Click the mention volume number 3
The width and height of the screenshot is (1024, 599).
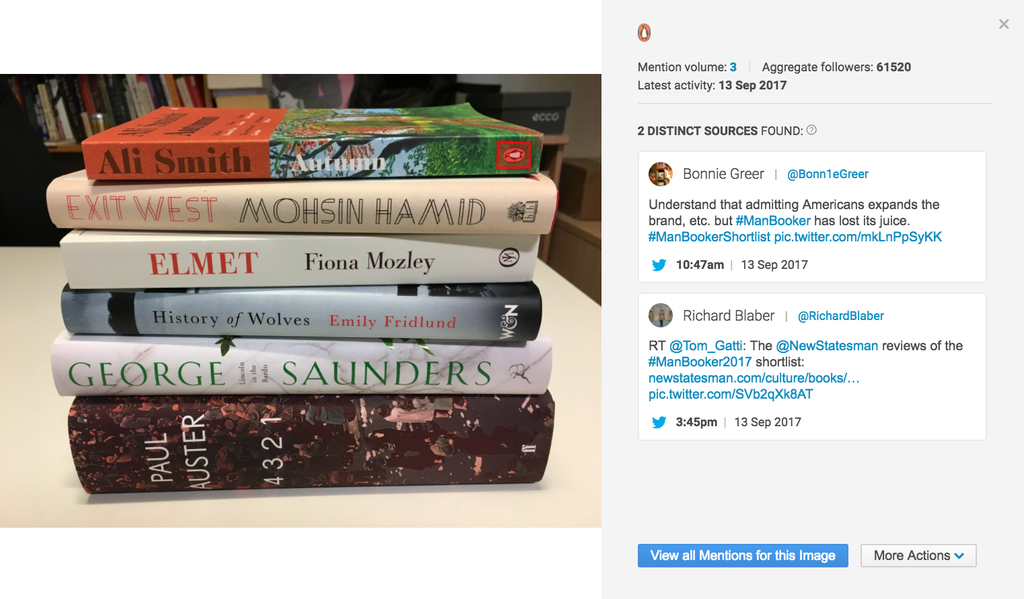point(733,67)
